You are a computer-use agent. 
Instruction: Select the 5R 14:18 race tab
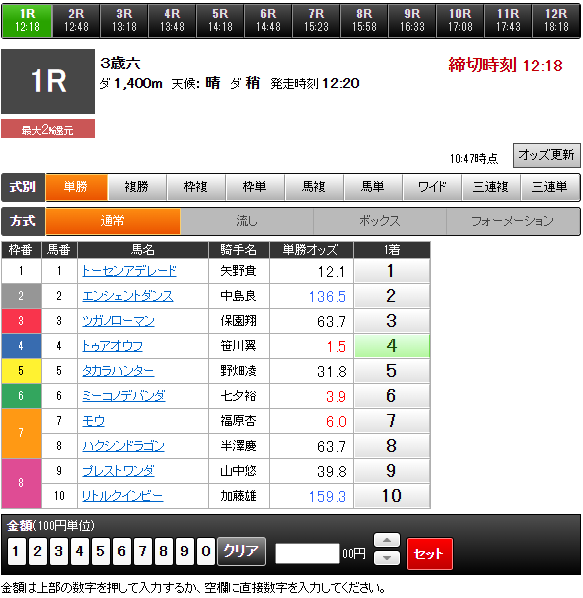coord(220,21)
